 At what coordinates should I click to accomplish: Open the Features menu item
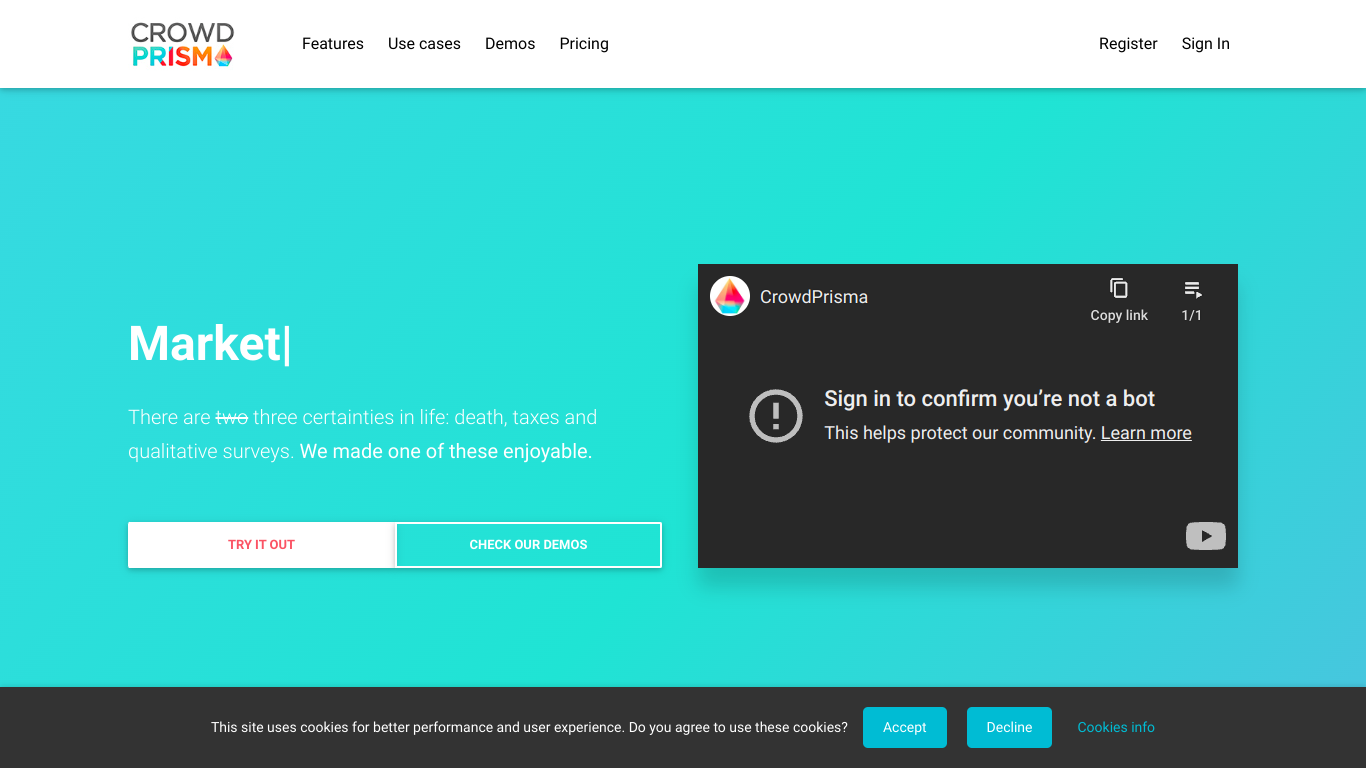pos(333,44)
